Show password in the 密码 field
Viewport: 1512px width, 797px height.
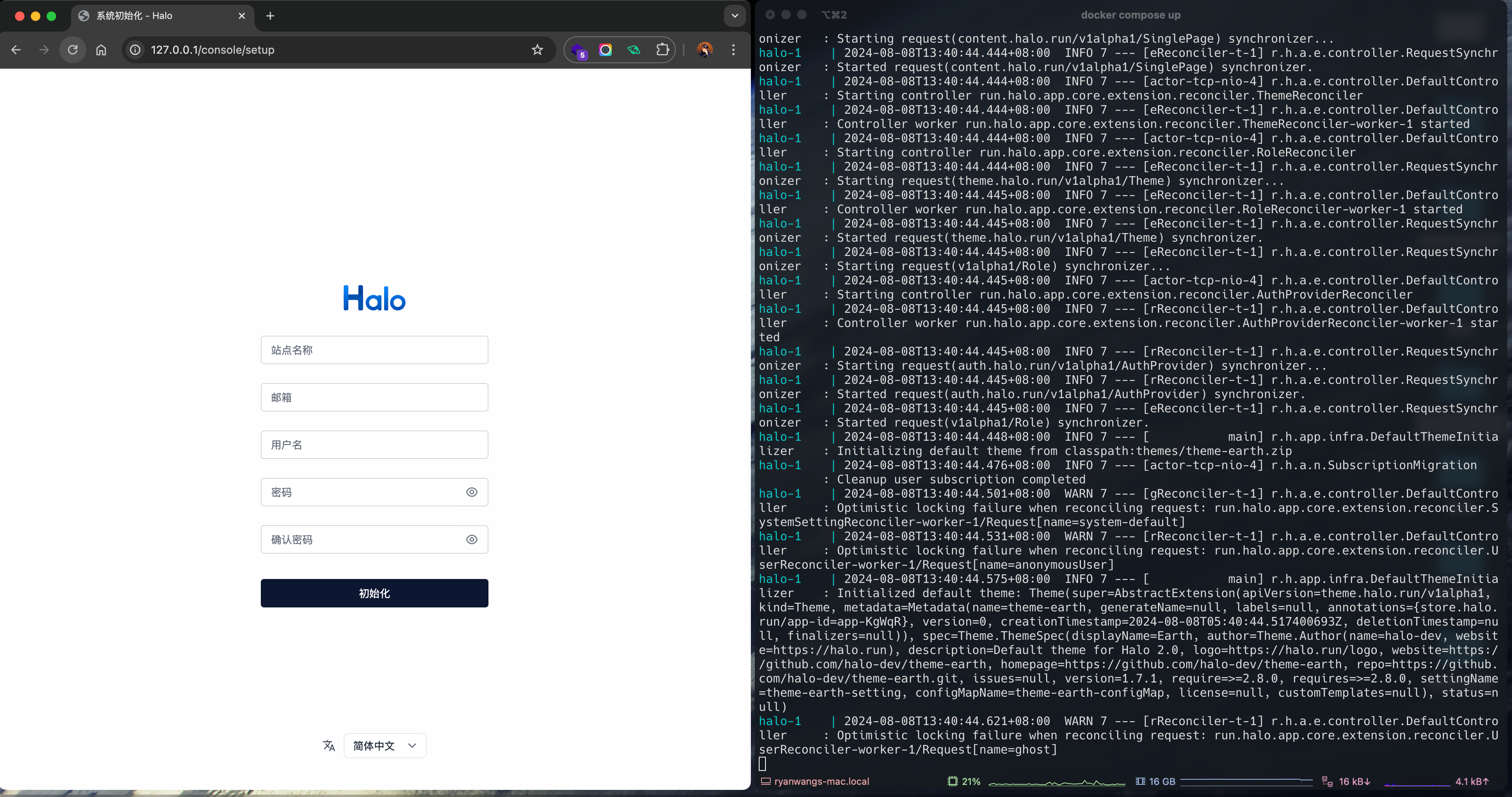click(x=471, y=492)
